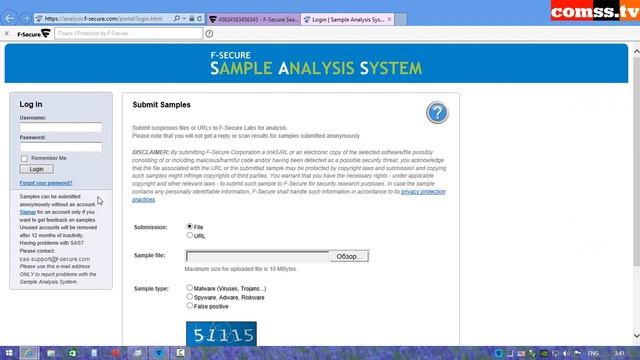The image size is (640, 360).
Task: Click the vertical scrollbar thumb
Action: point(636,161)
